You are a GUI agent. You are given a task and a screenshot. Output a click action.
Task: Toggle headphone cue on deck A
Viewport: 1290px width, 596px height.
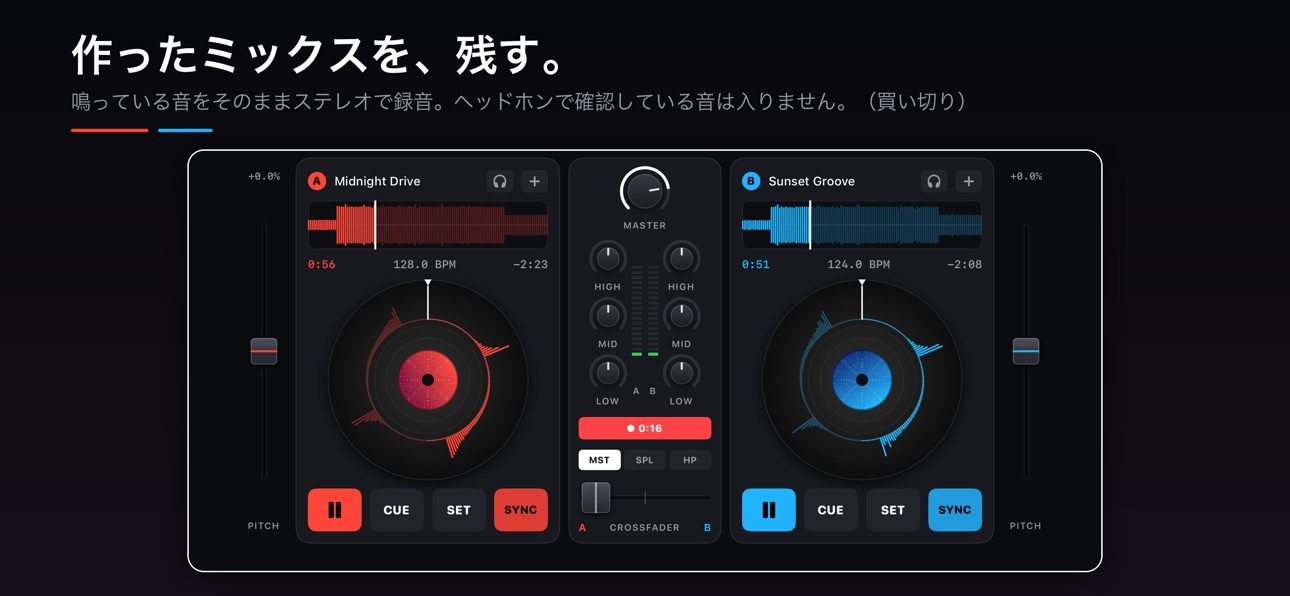pos(499,181)
